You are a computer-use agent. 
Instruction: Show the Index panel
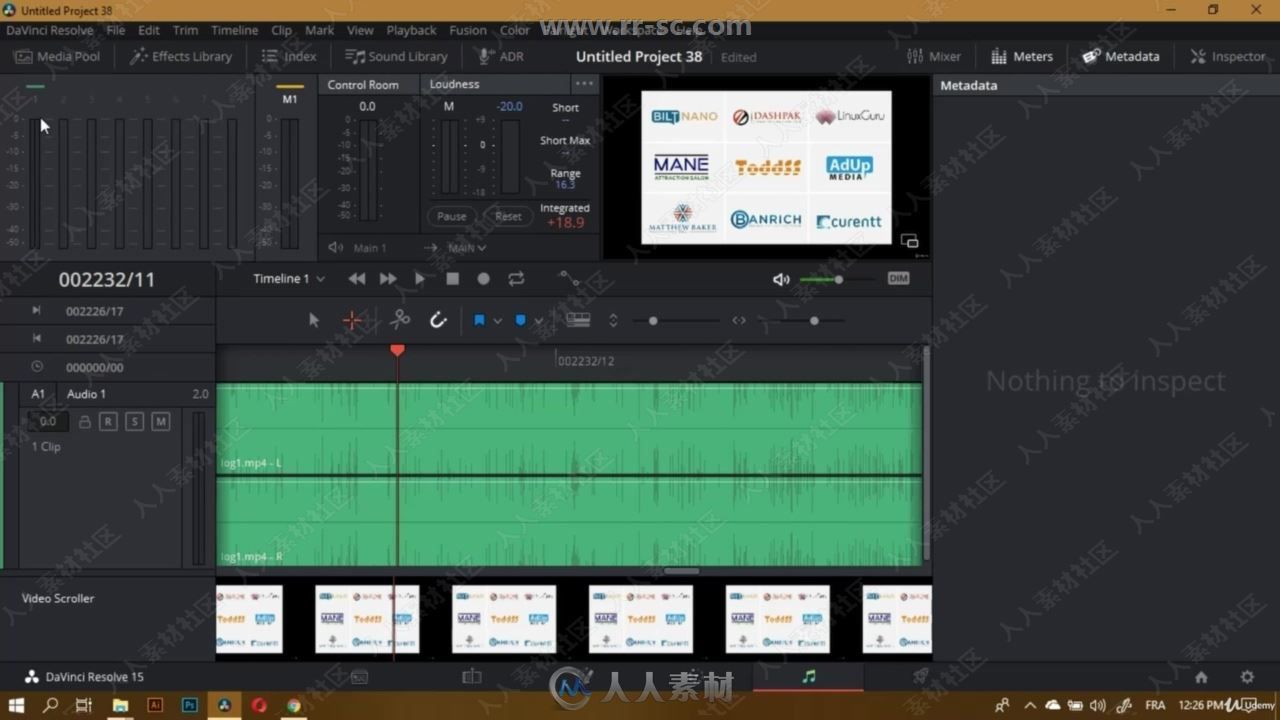289,56
